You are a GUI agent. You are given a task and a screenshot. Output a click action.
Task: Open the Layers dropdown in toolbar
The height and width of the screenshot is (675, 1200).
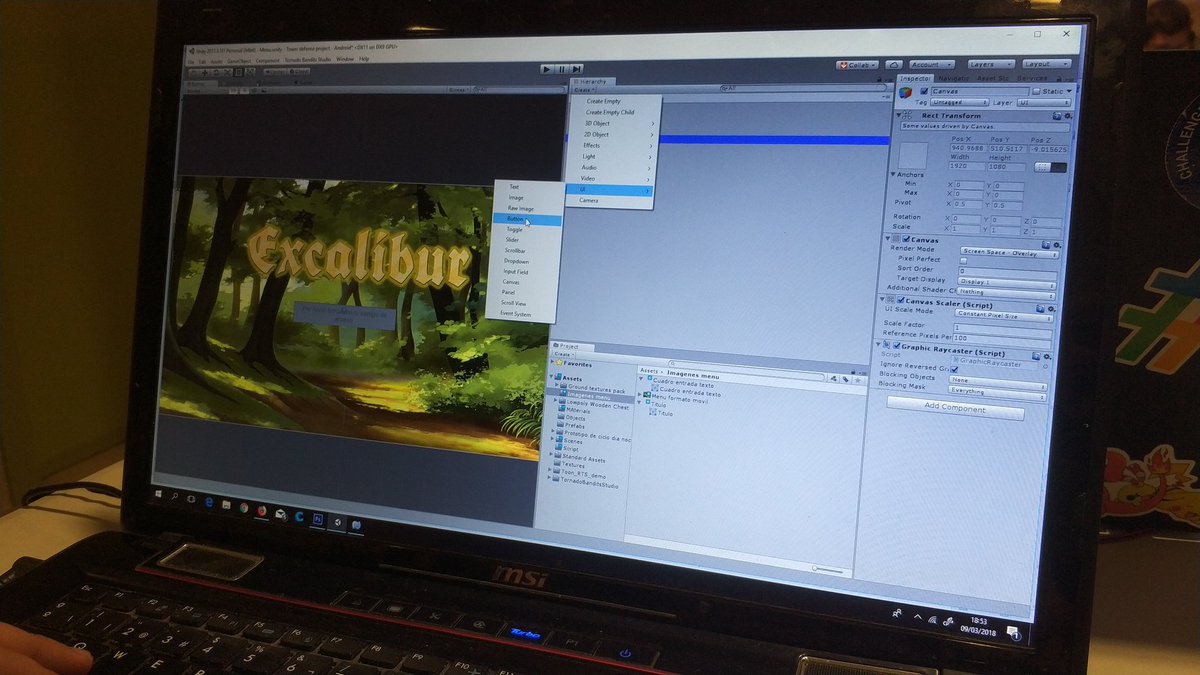click(x=991, y=64)
